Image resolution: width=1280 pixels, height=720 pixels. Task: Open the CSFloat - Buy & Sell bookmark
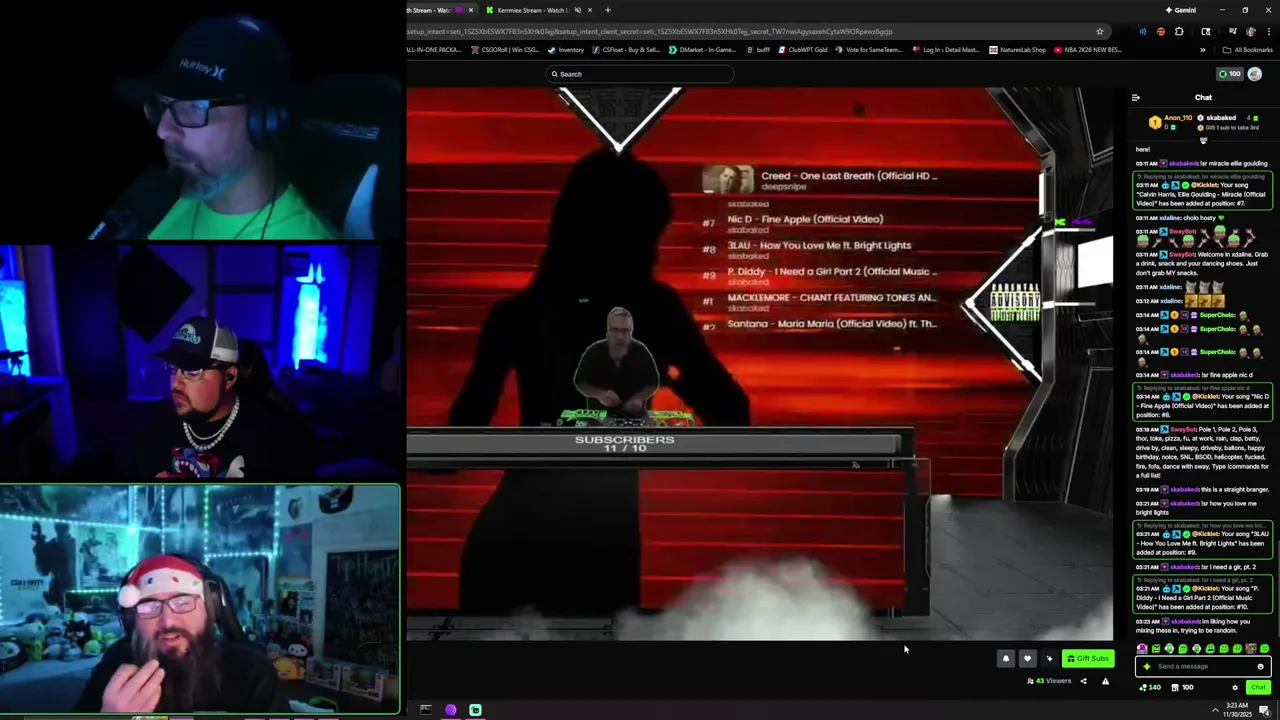coord(626,50)
